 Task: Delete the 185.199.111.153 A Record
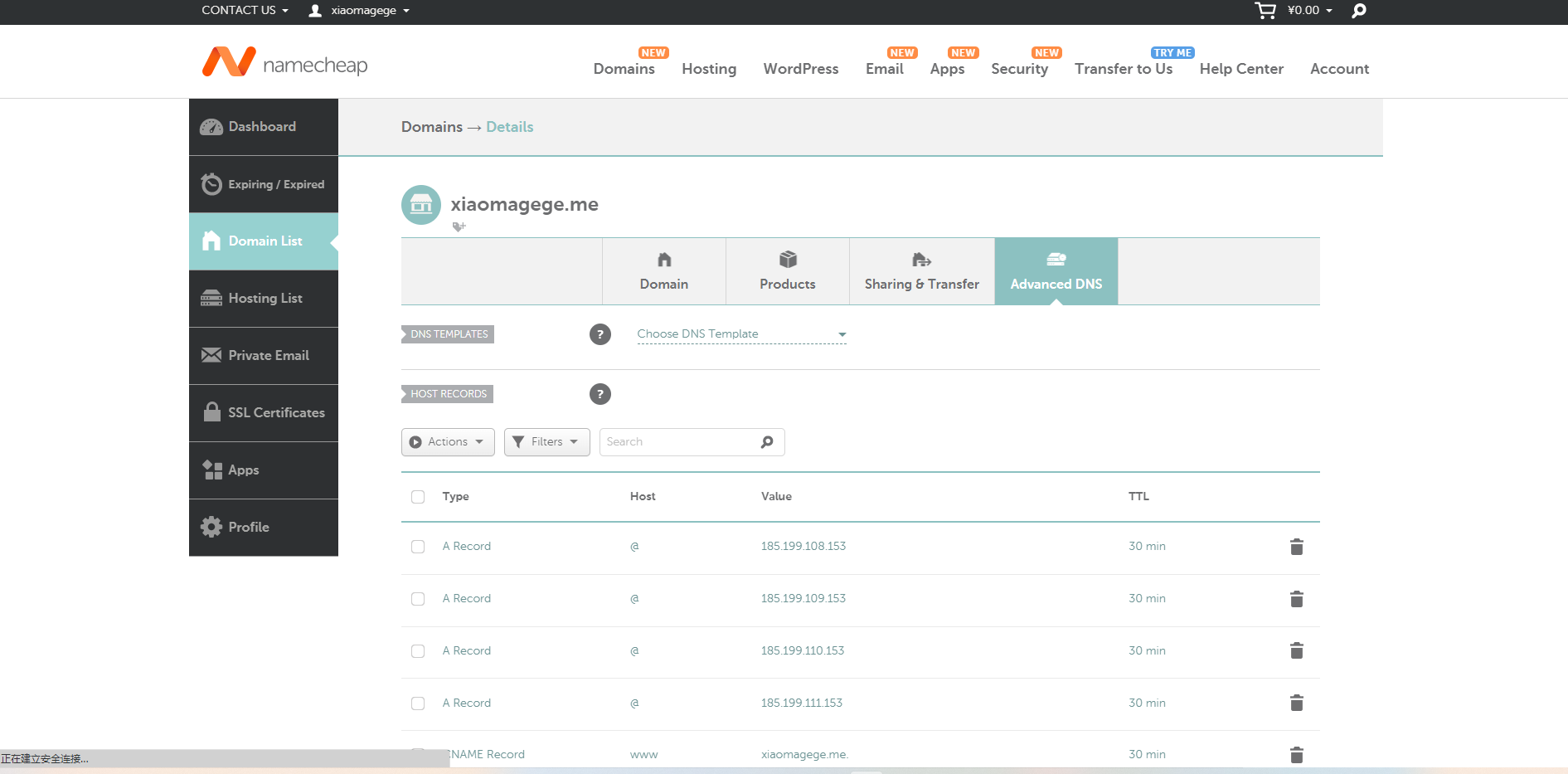pyautogui.click(x=1297, y=703)
